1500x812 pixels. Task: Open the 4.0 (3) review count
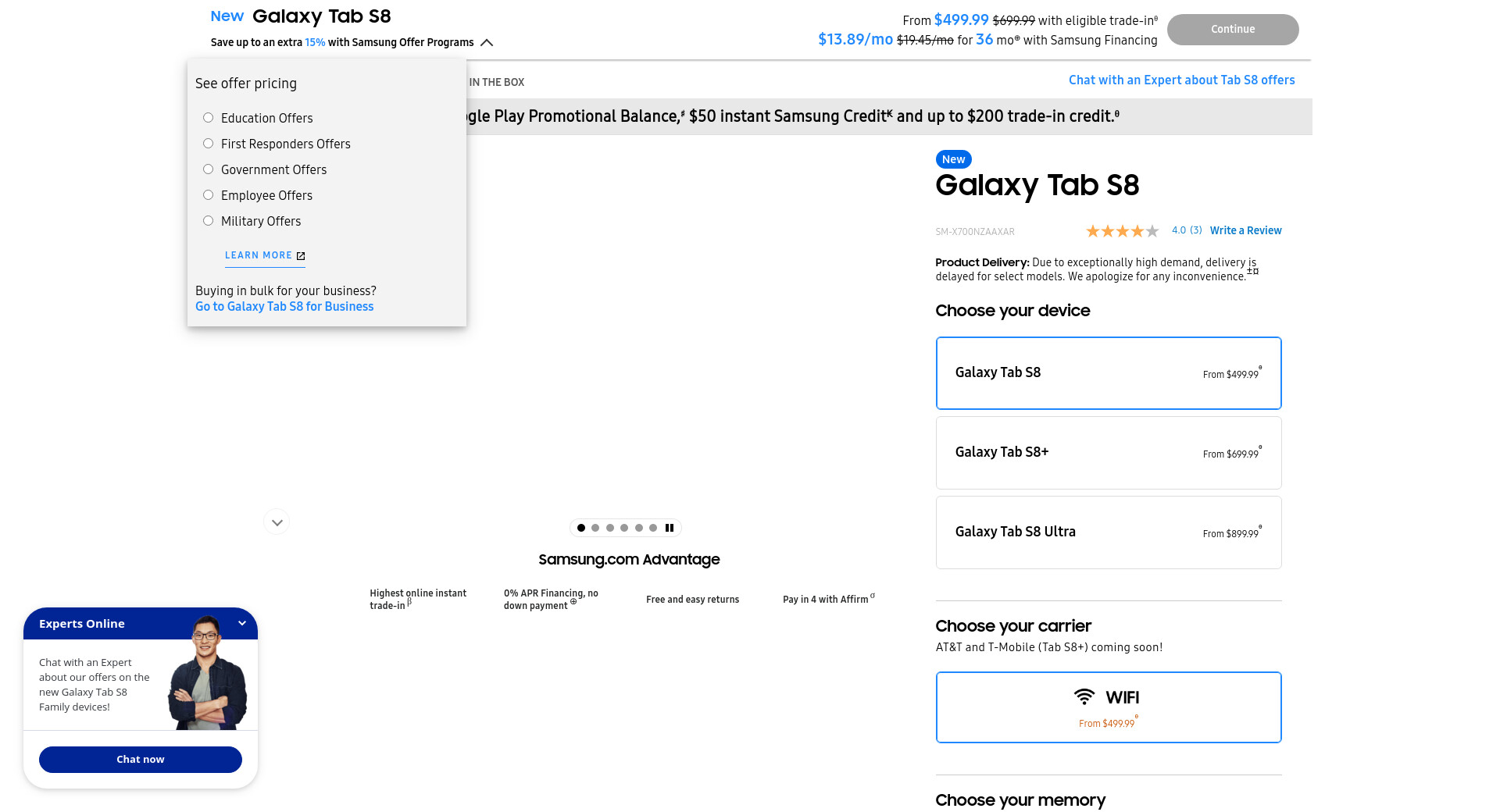pyautogui.click(x=1187, y=230)
